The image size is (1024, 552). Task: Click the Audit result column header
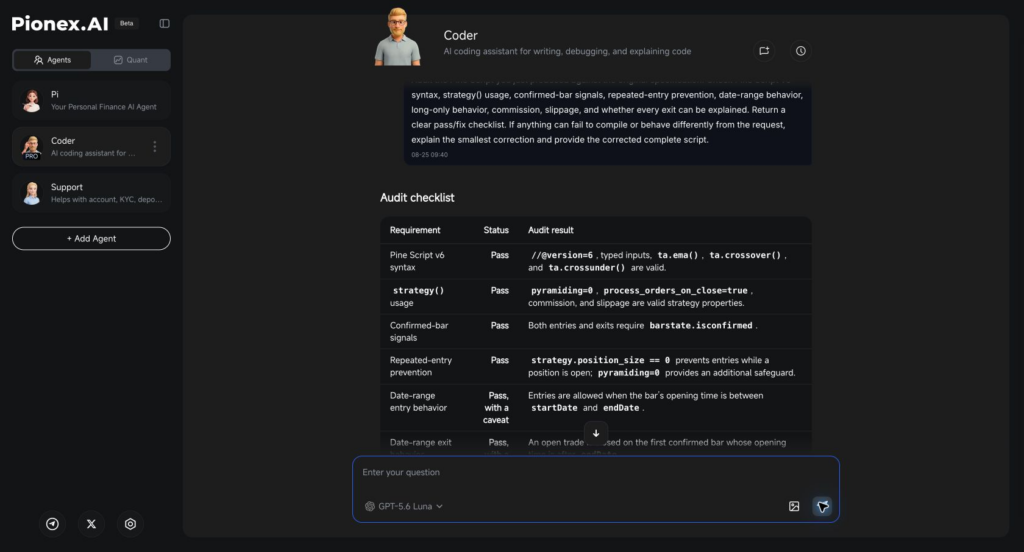[x=551, y=230]
